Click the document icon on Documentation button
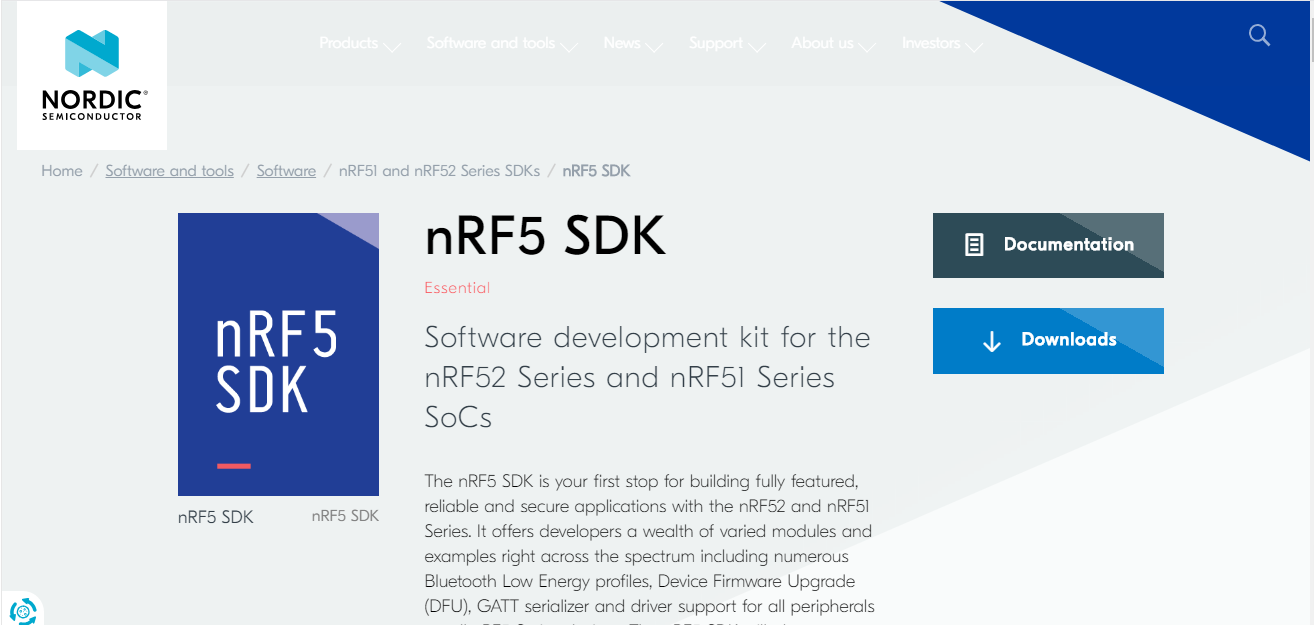The image size is (1314, 625). pyautogui.click(x=975, y=245)
